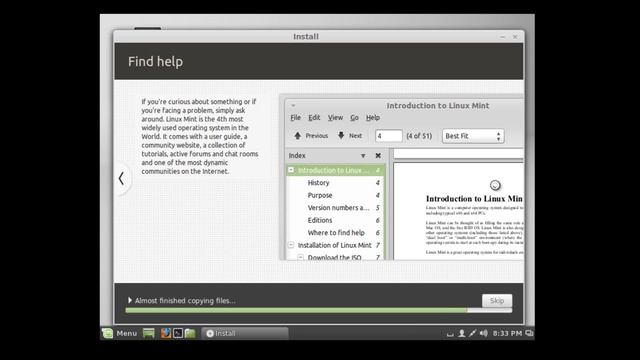Open the Index sidebar dropdown arrow
Viewport: 640px width, 360px height.
pos(363,156)
